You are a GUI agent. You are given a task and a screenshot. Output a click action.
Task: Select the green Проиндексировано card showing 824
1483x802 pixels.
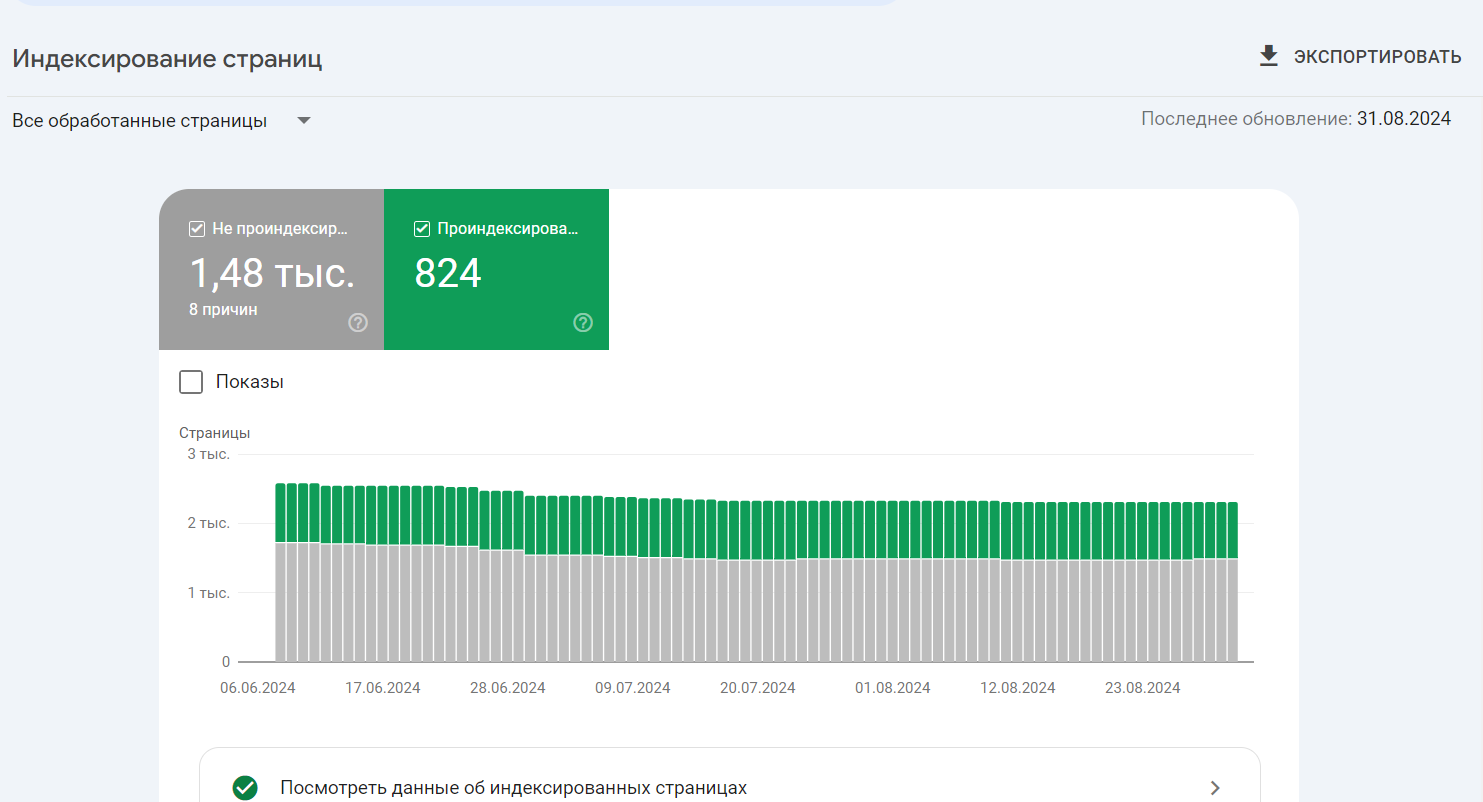point(496,270)
